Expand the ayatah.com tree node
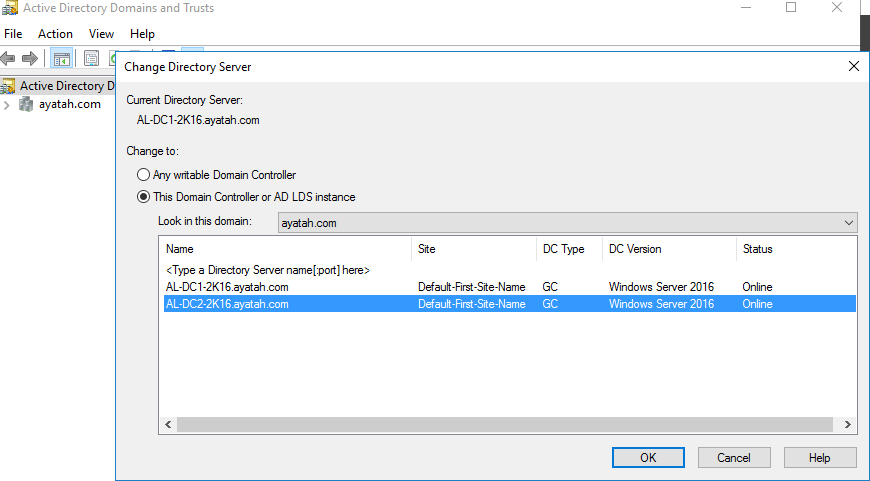Image resolution: width=870 pixels, height=481 pixels. coord(7,104)
